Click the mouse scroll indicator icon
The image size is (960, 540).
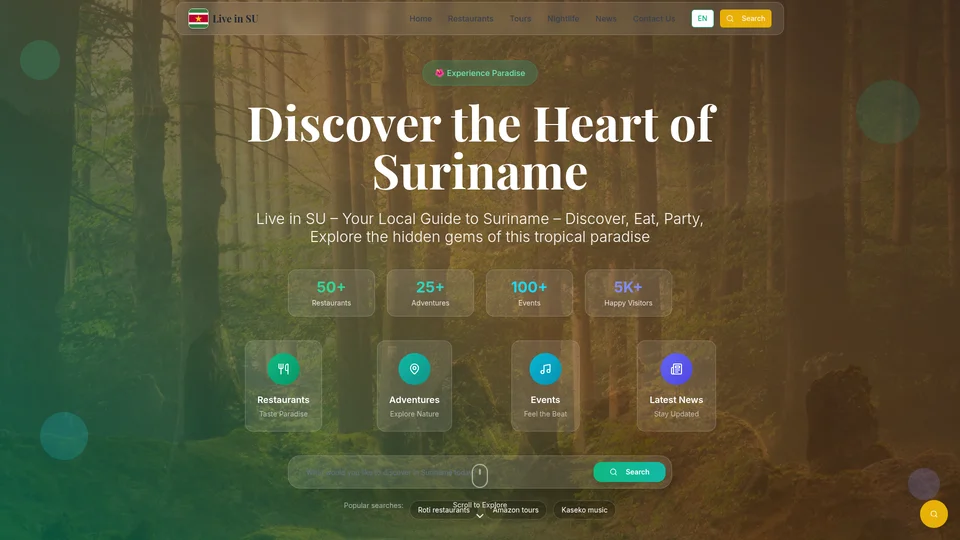coord(479,475)
